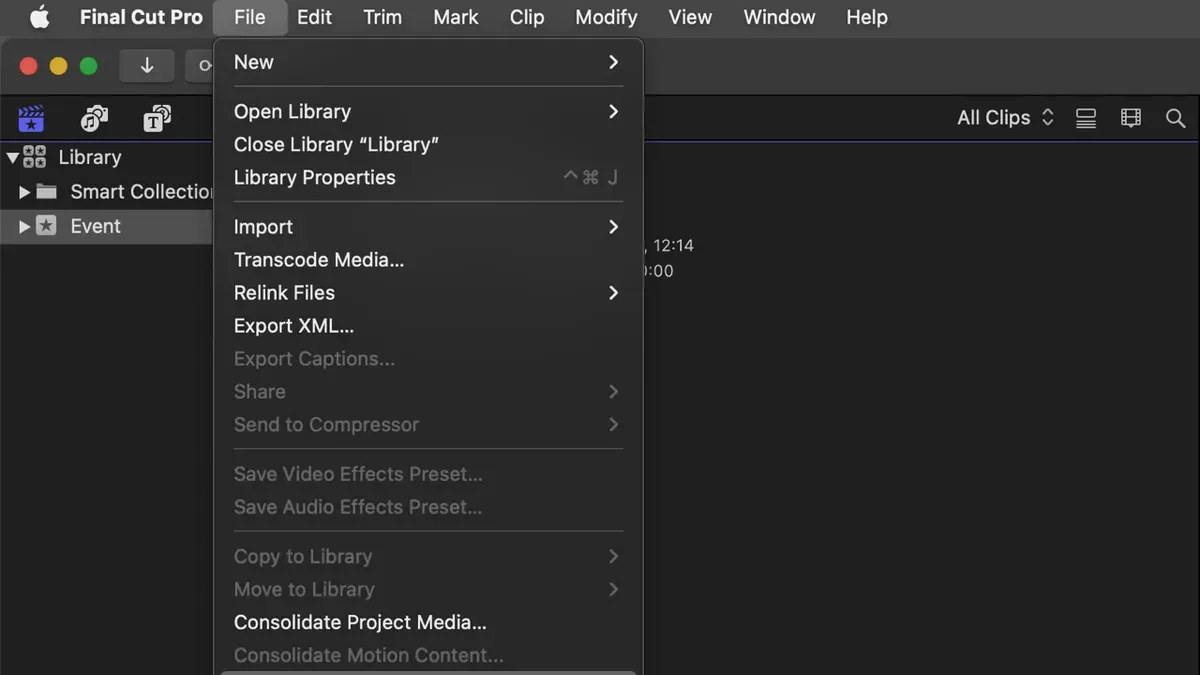Screen dimensions: 1200x675
Task: Choose Library Properties
Action: (x=428, y=177)
